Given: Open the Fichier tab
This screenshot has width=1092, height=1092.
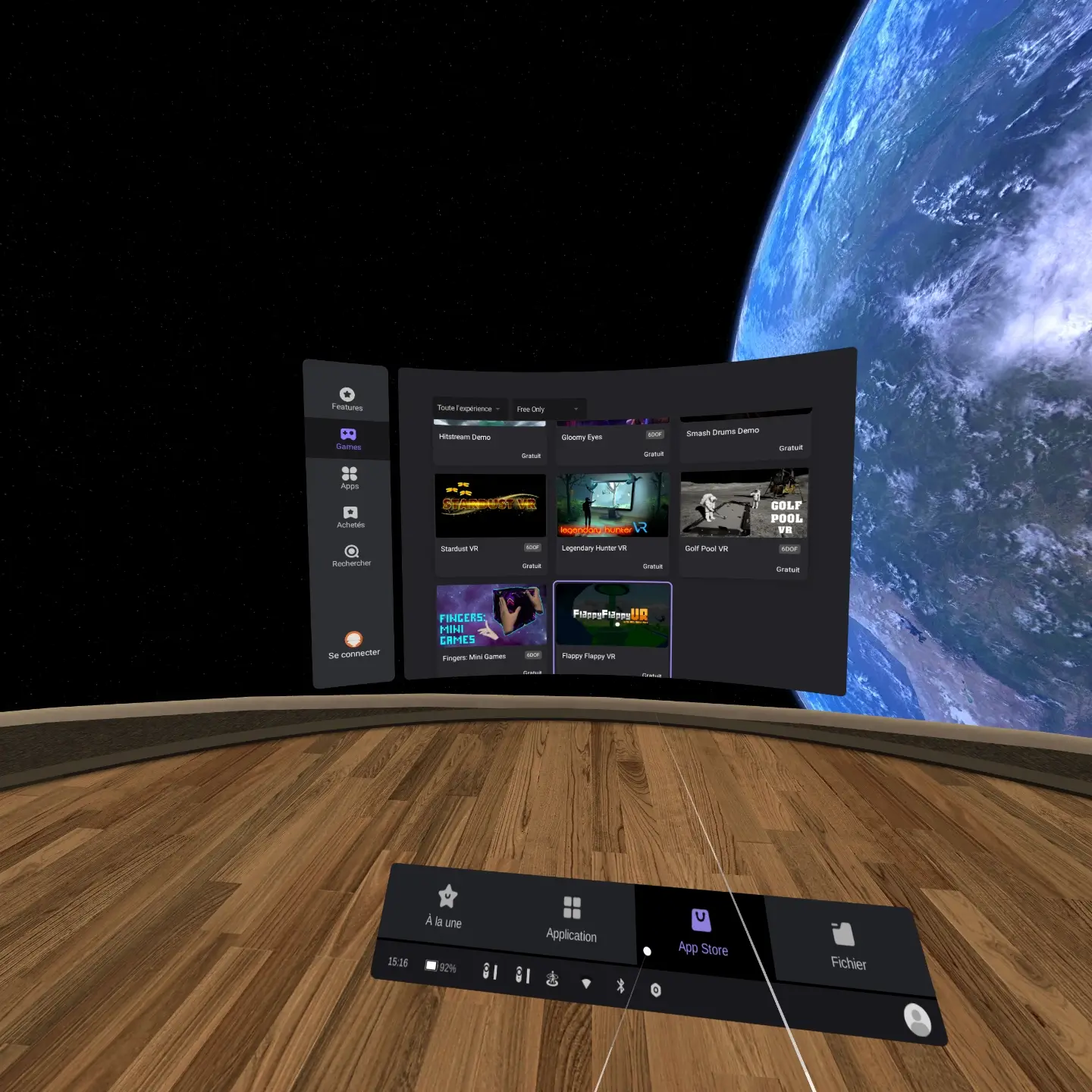Looking at the screenshot, I should point(846,946).
